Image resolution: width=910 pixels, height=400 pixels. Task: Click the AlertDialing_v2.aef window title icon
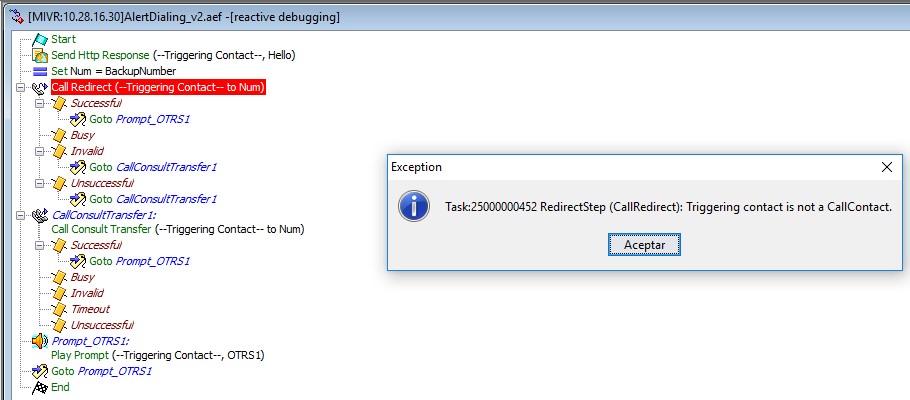[x=17, y=17]
